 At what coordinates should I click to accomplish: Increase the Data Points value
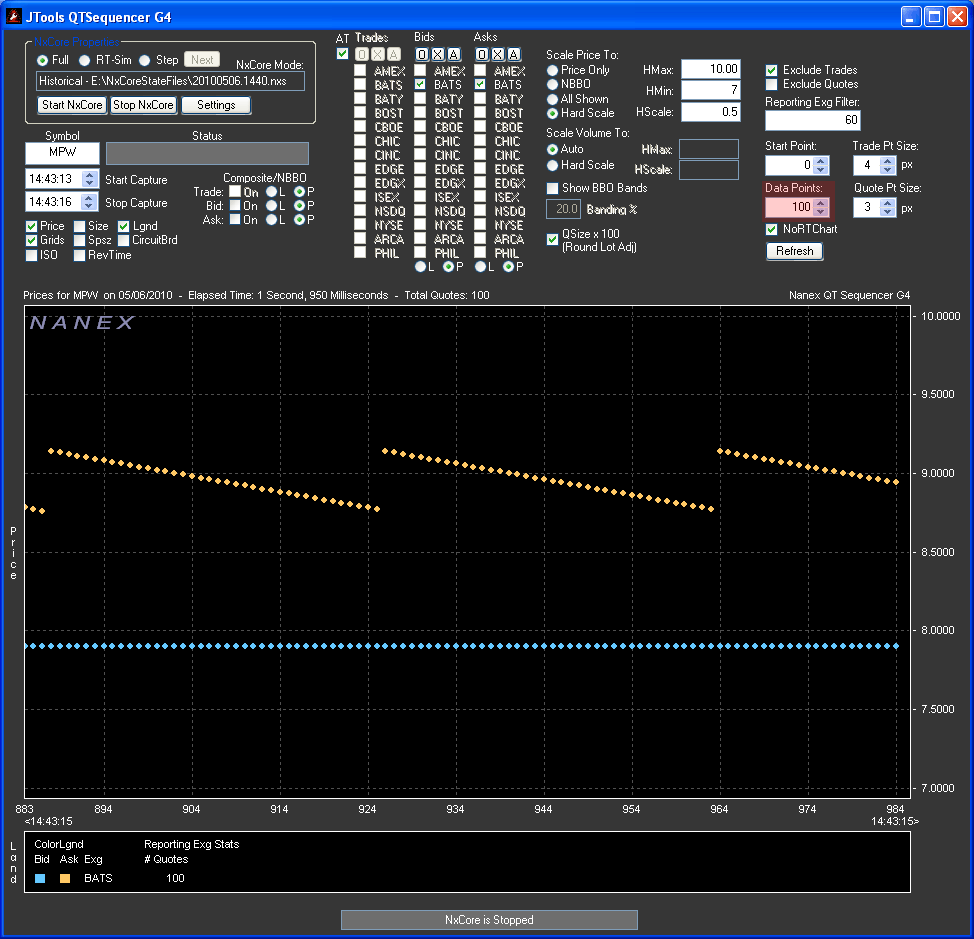coord(821,202)
